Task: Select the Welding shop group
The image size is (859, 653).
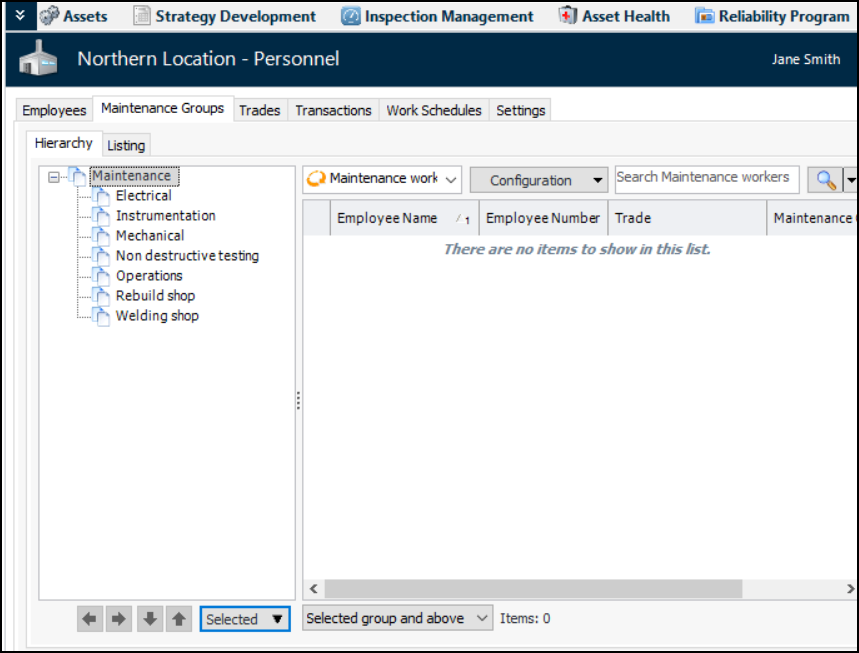Action: (x=157, y=316)
